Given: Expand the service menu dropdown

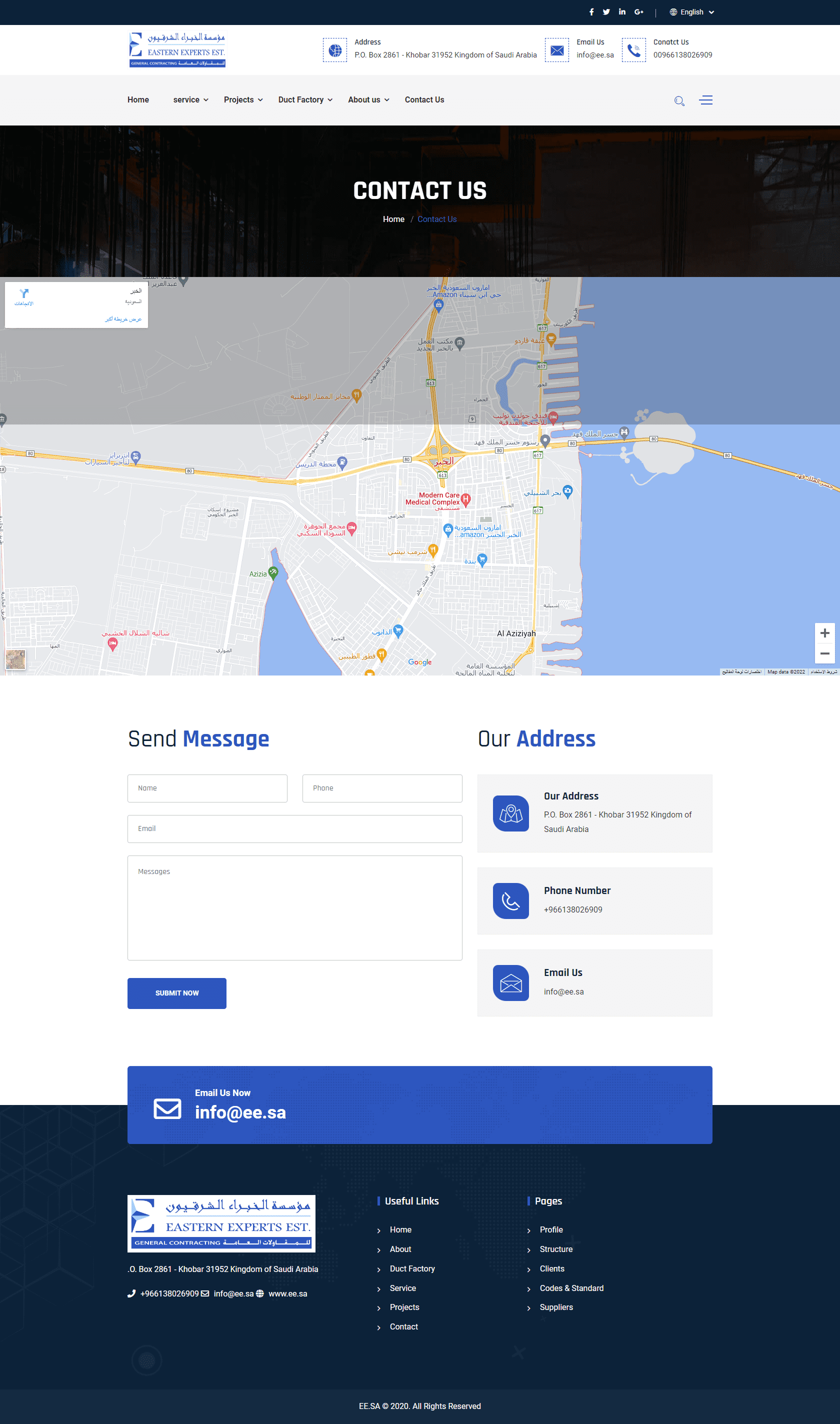Looking at the screenshot, I should [x=191, y=99].
